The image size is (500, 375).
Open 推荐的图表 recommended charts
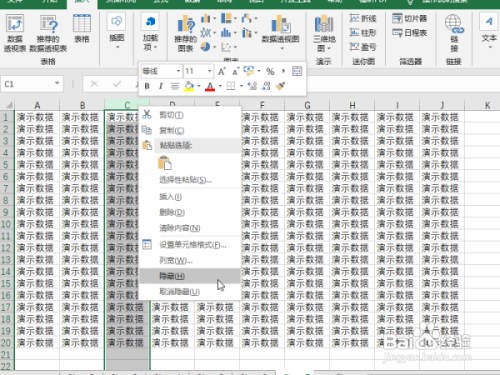point(185,33)
